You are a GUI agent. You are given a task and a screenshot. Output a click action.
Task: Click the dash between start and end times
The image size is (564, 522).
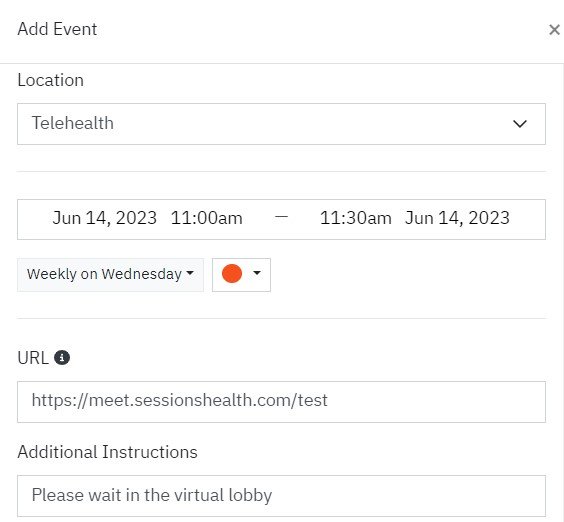[x=281, y=217]
